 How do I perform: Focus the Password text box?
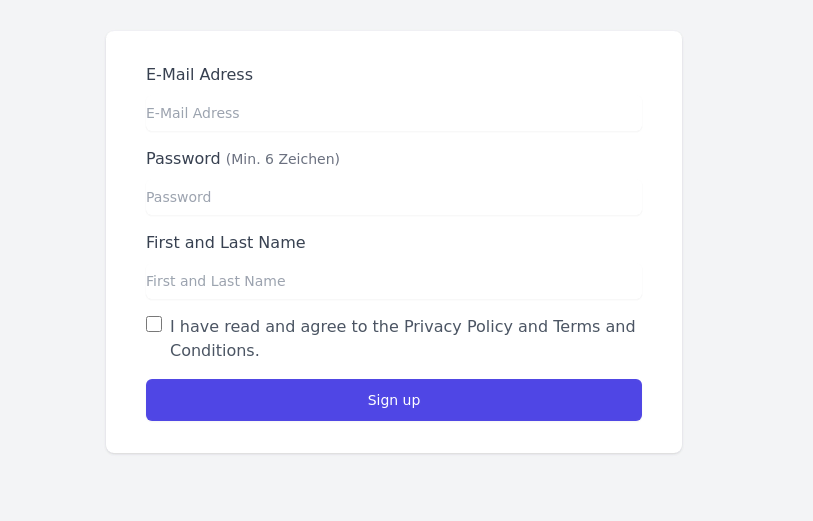393,197
